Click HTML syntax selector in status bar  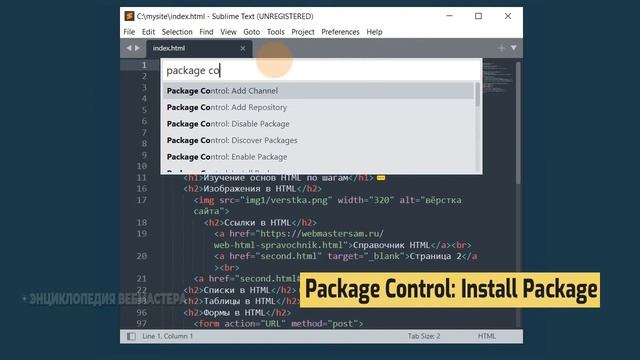487,336
